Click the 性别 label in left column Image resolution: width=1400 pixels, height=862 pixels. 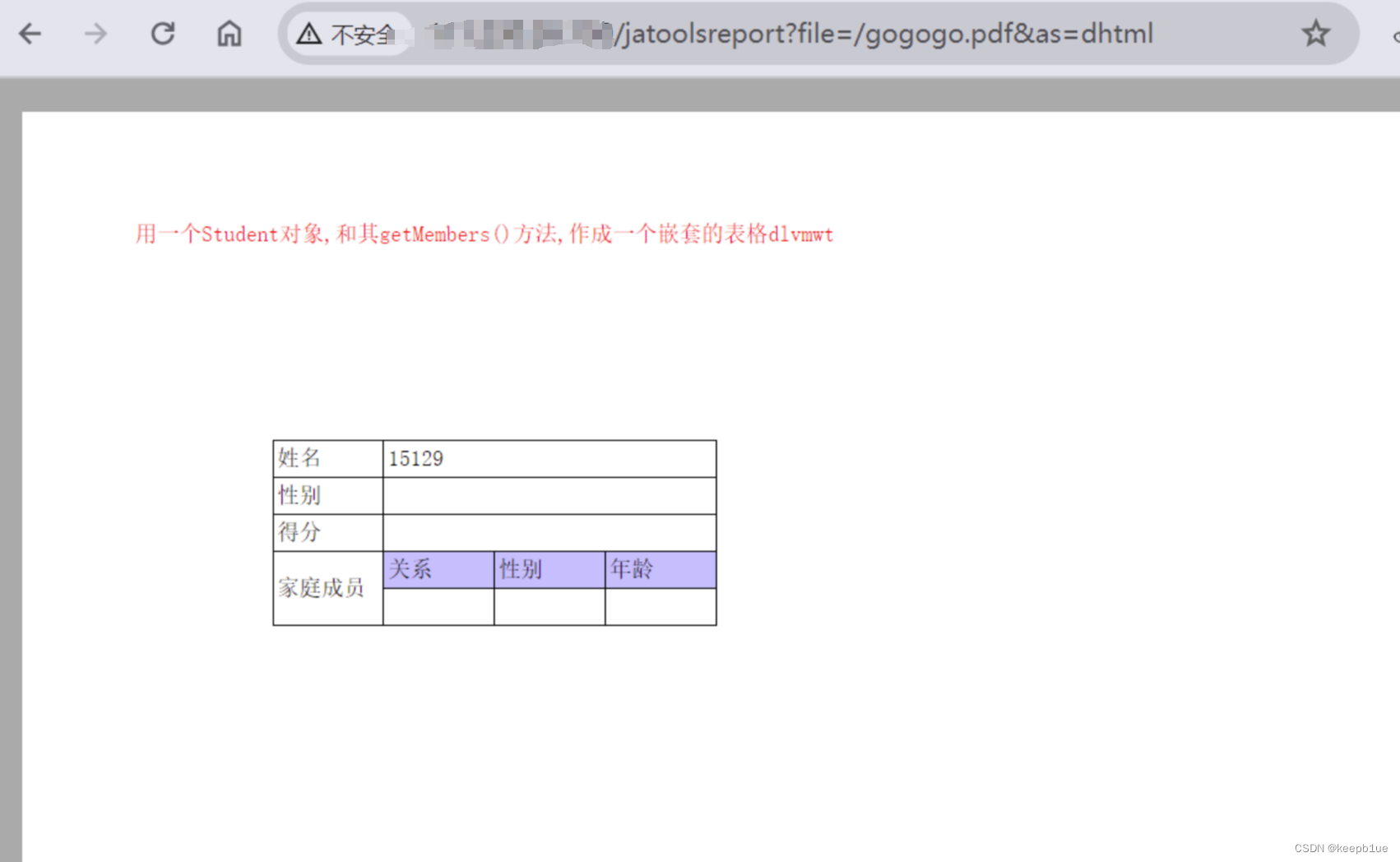tap(328, 495)
